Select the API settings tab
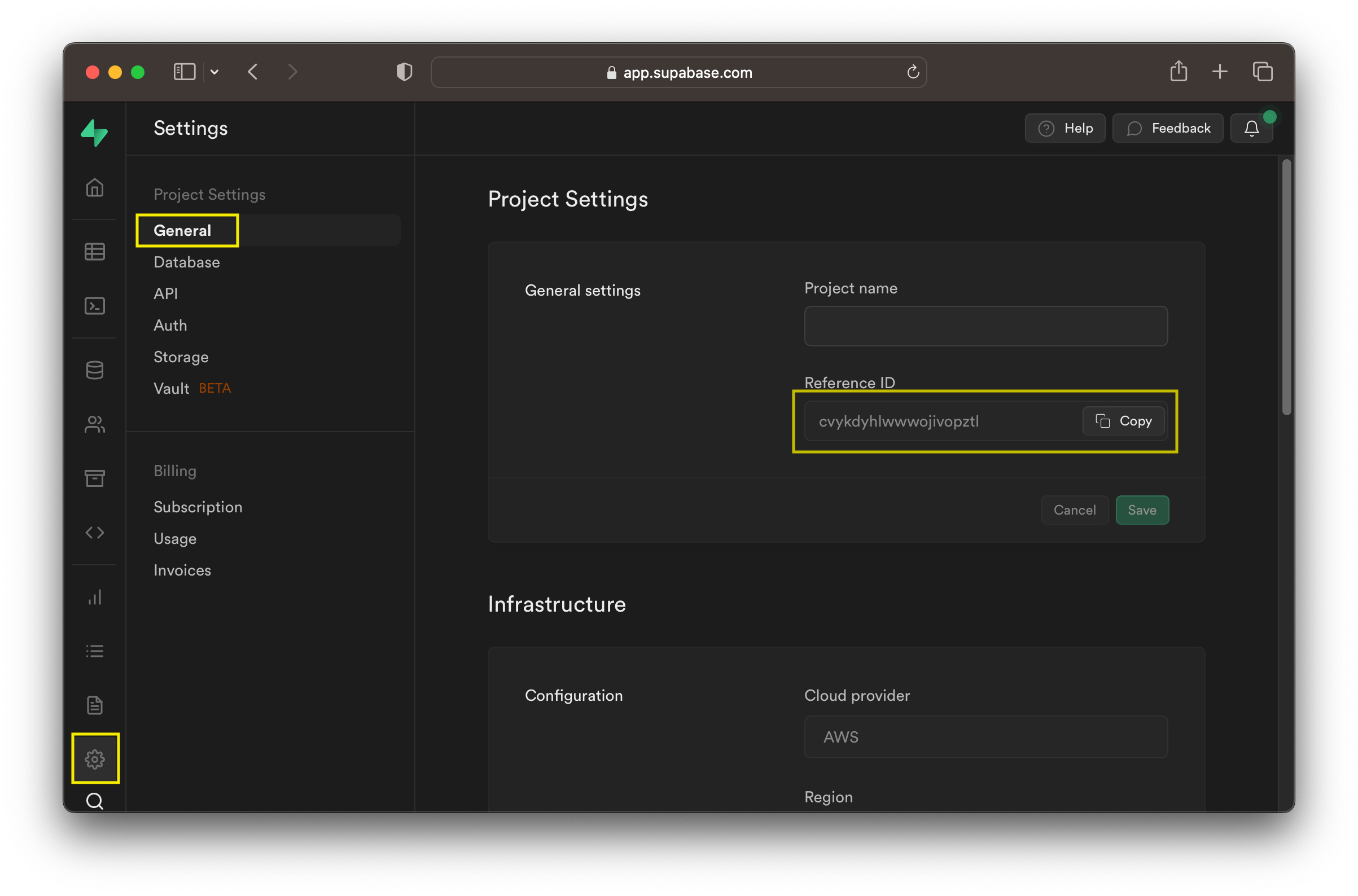Viewport: 1358px width, 896px height. (165, 293)
